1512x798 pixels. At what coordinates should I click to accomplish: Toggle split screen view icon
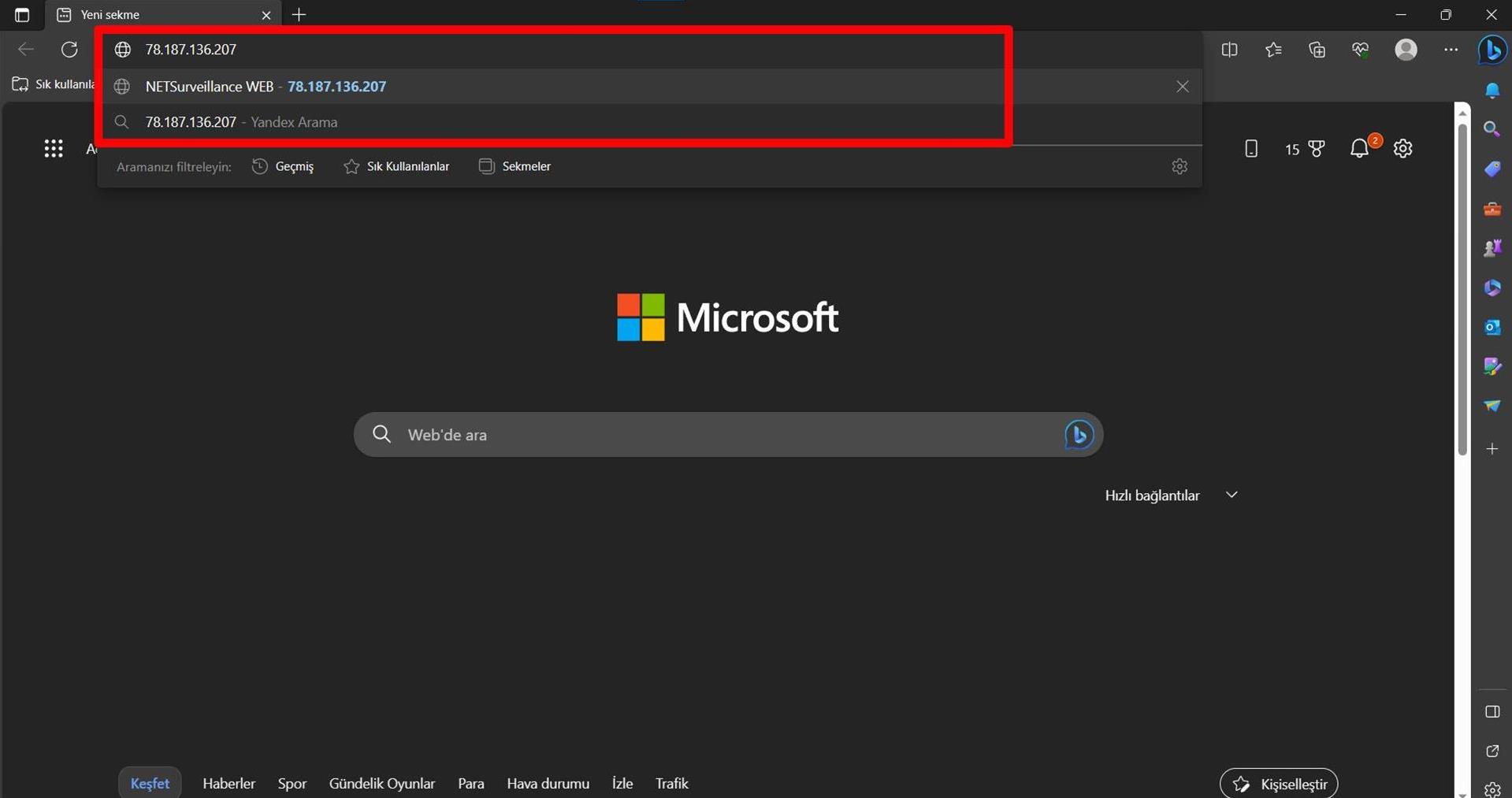pos(1229,50)
